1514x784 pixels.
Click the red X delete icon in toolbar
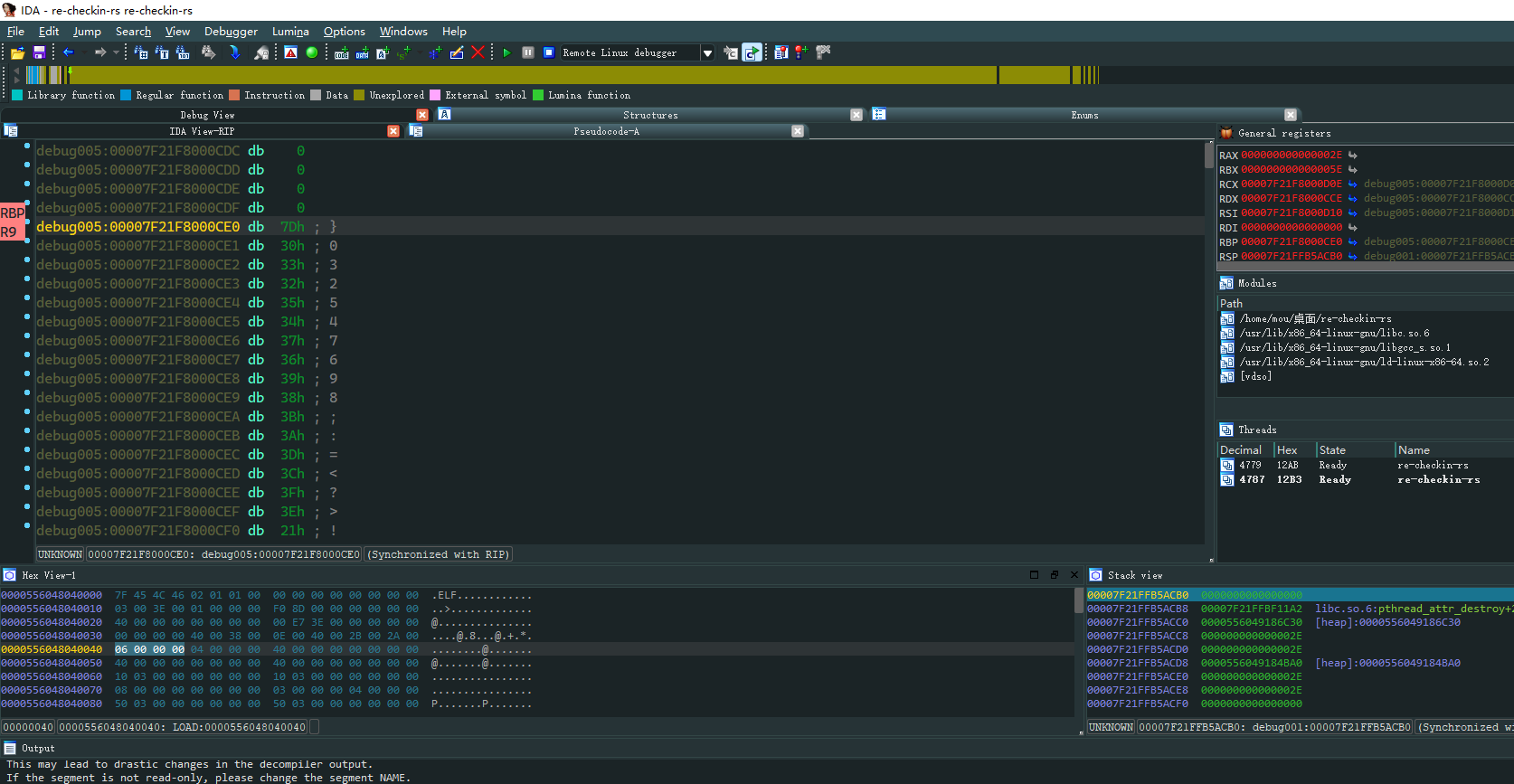(x=478, y=52)
